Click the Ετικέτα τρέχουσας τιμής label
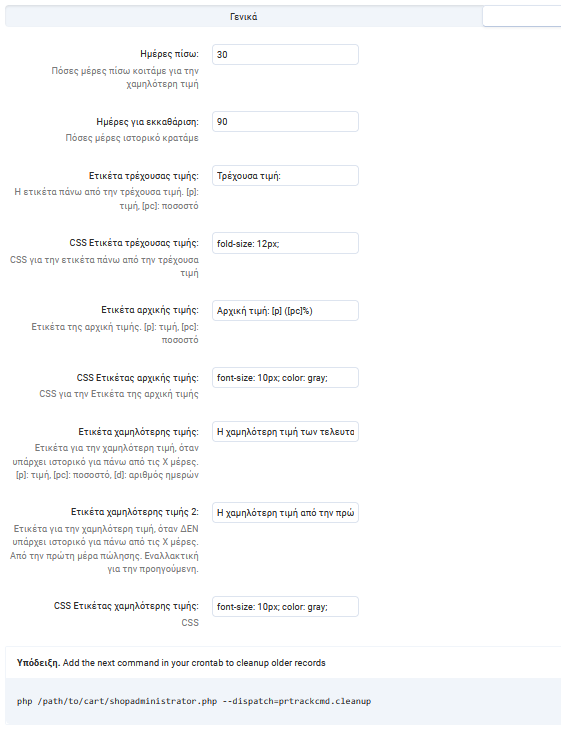Image resolution: width=561 pixels, height=750 pixels. (x=143, y=176)
